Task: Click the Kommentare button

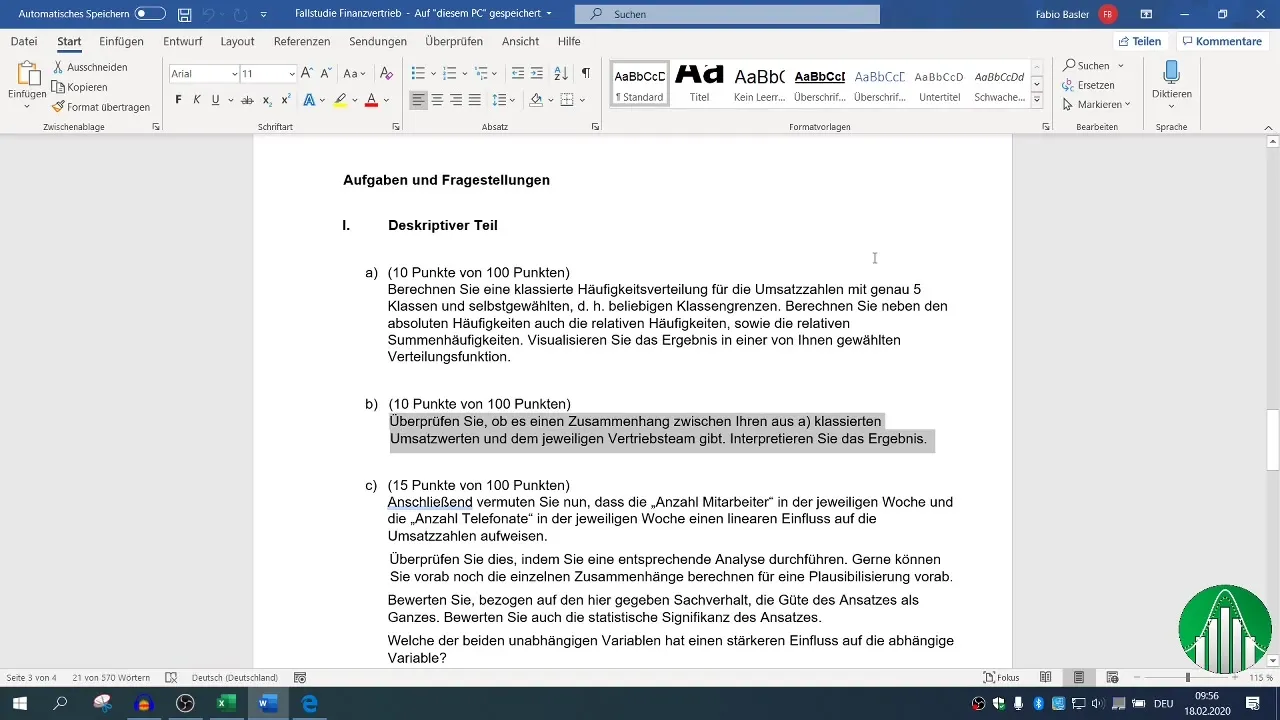Action: pyautogui.click(x=1221, y=41)
